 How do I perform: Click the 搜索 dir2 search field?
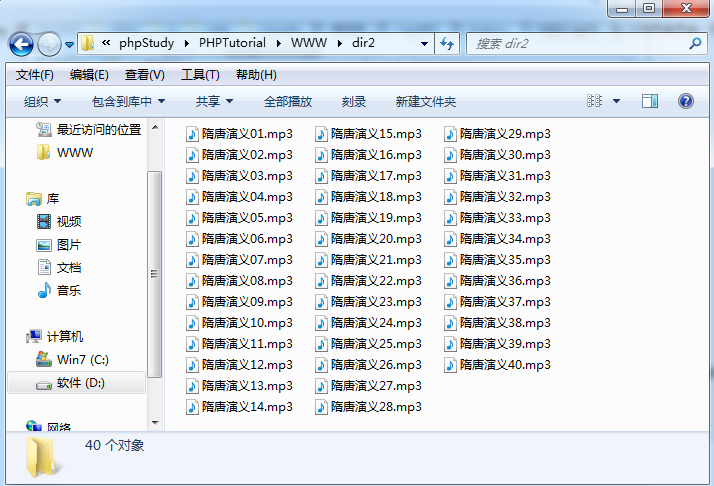click(575, 44)
